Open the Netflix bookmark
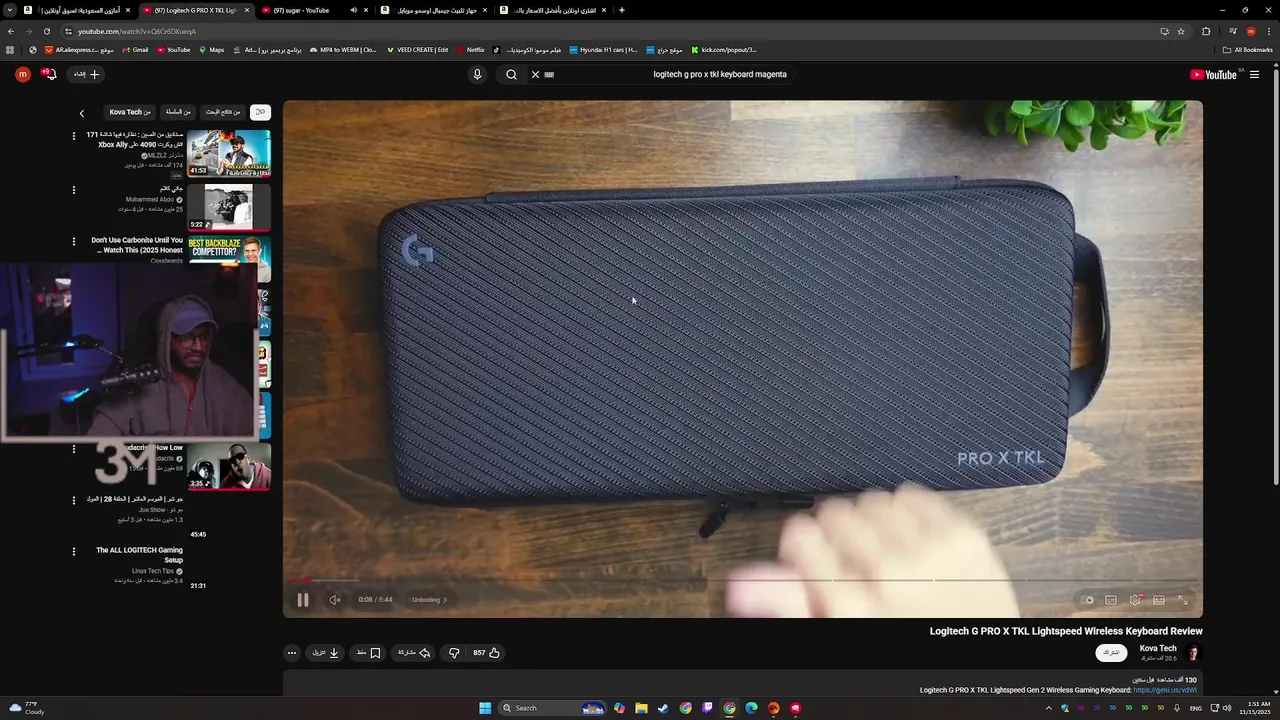 (x=471, y=49)
